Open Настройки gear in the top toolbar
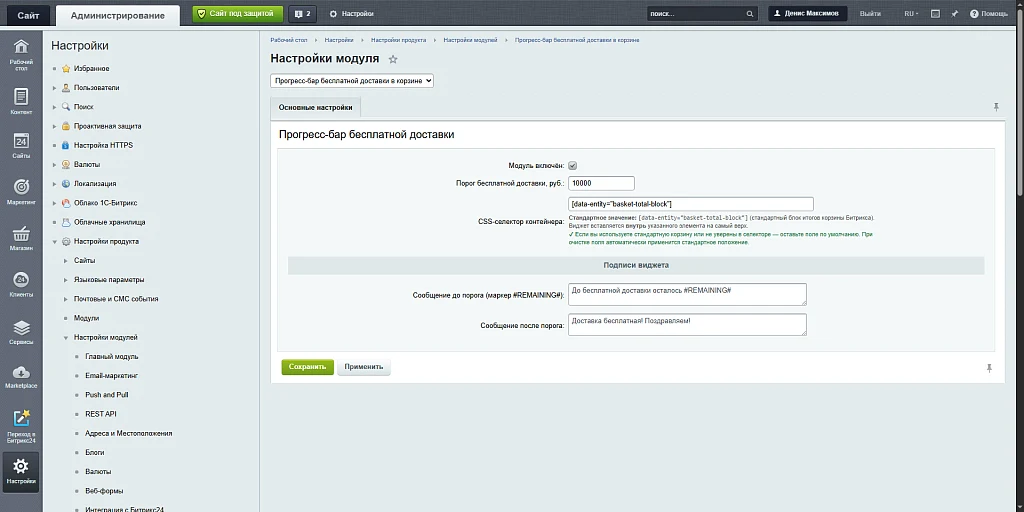 [351, 14]
